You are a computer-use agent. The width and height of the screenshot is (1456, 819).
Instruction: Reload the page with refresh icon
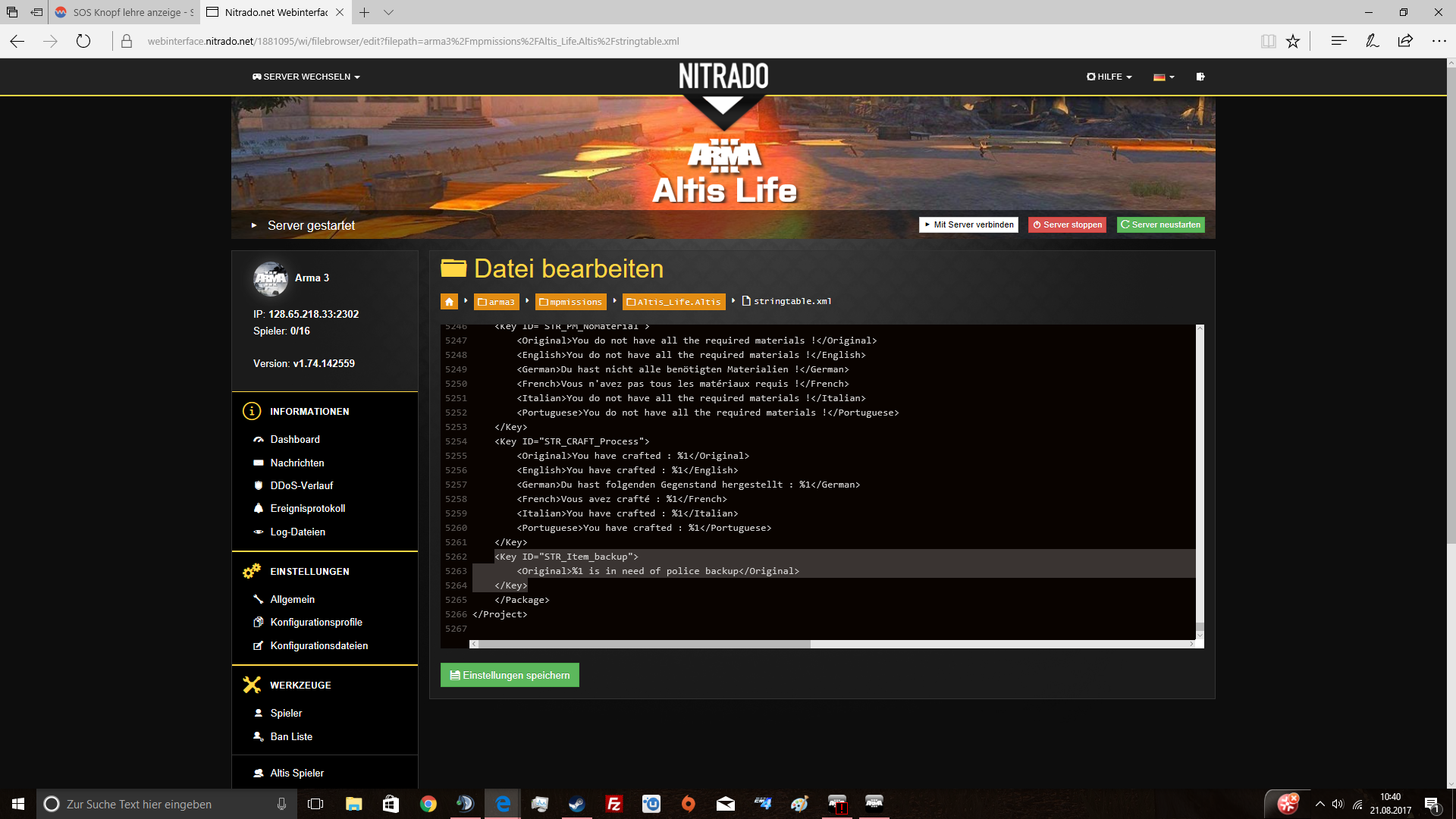pyautogui.click(x=83, y=41)
